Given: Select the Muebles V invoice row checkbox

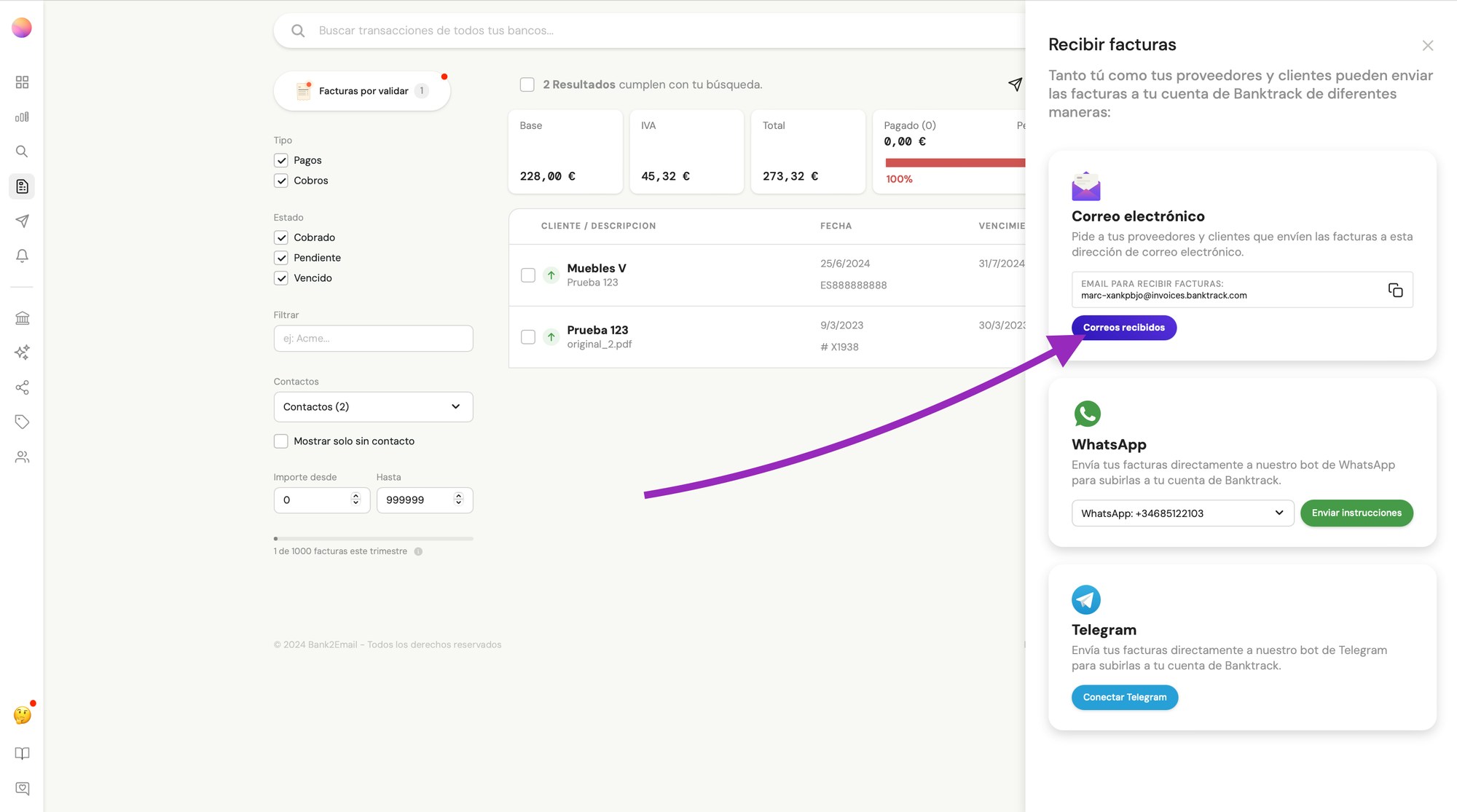Looking at the screenshot, I should 528,275.
